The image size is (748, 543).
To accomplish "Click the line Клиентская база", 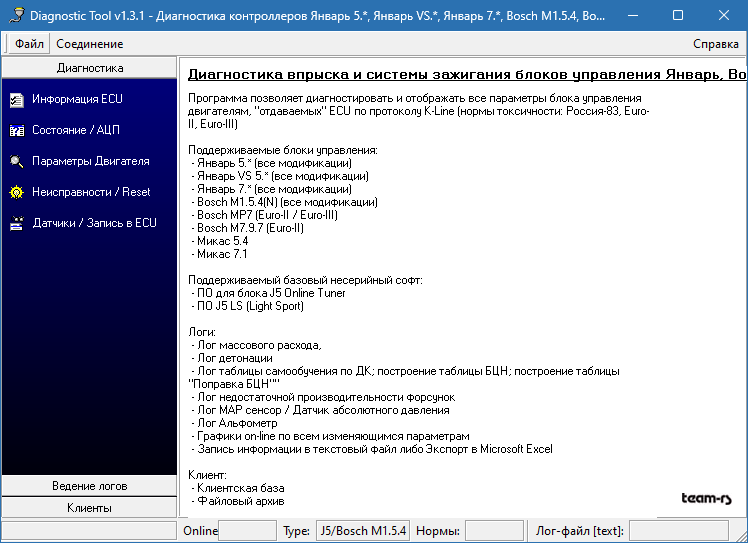I will tap(238, 488).
